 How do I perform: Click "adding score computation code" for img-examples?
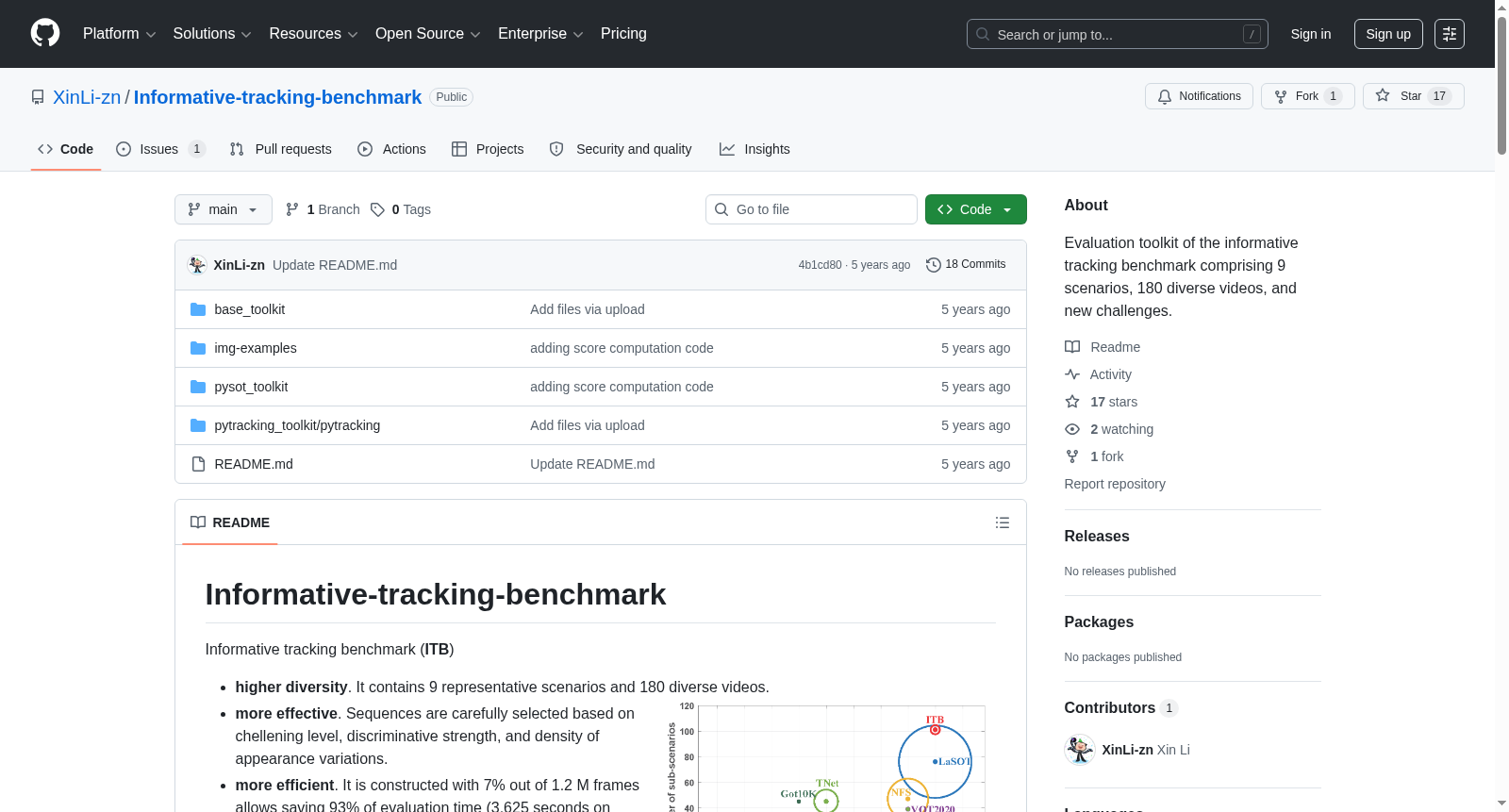(622, 348)
